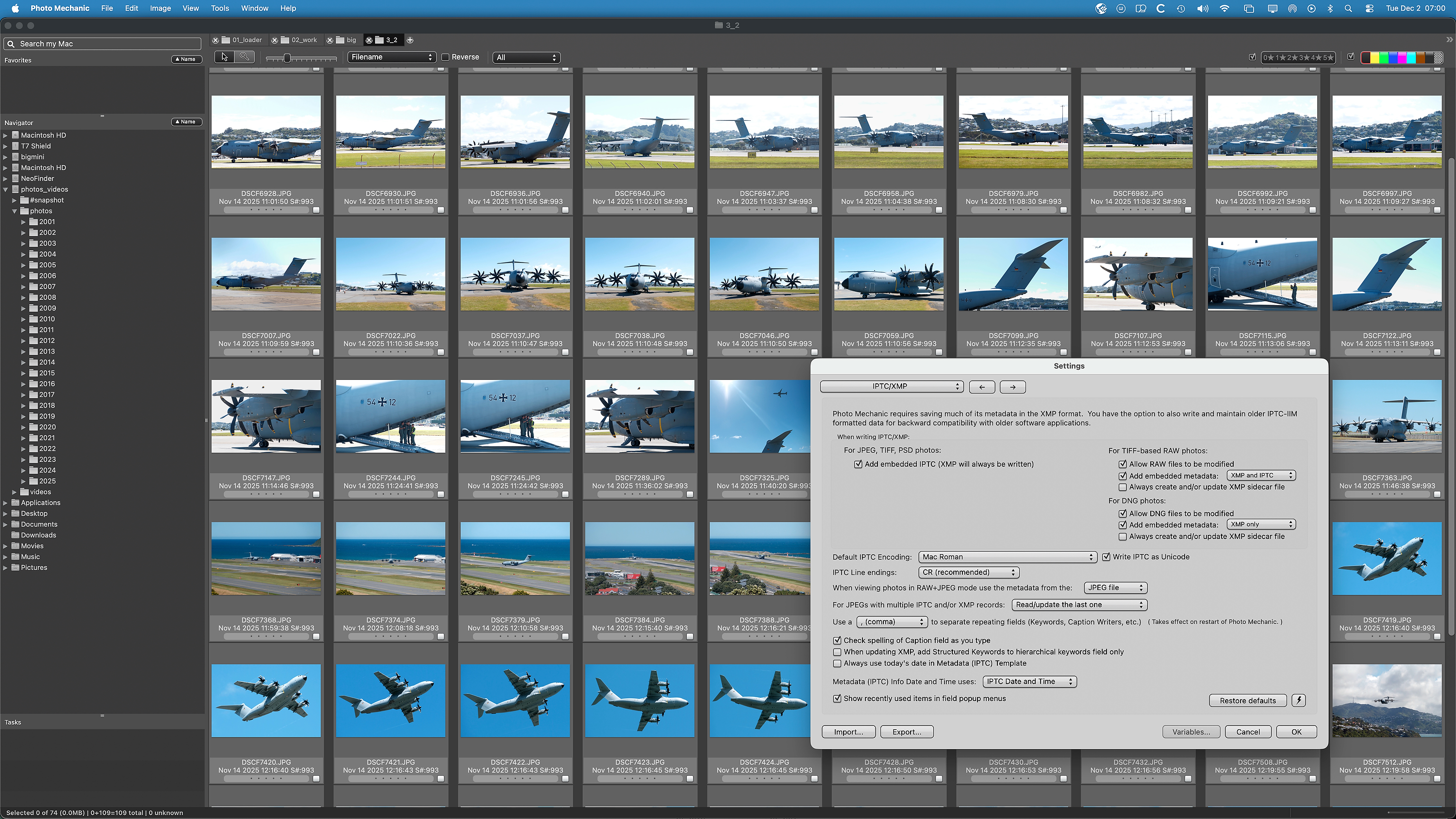This screenshot has height=819, width=1456.
Task: Click the Restore defaults button
Action: pyautogui.click(x=1247, y=700)
